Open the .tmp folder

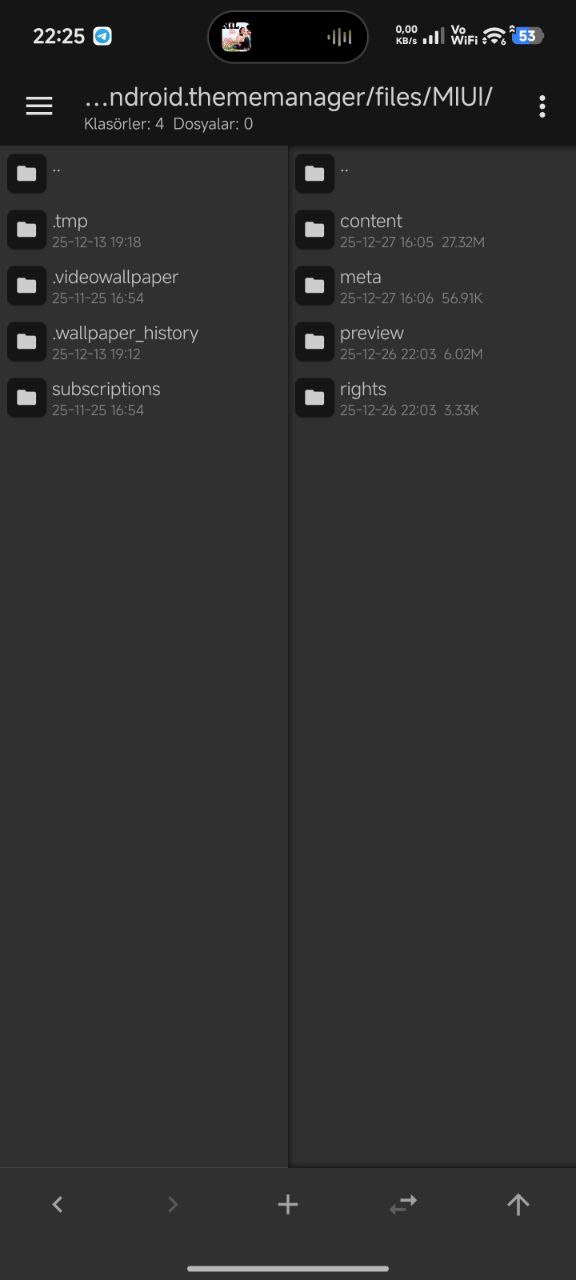[x=144, y=229]
